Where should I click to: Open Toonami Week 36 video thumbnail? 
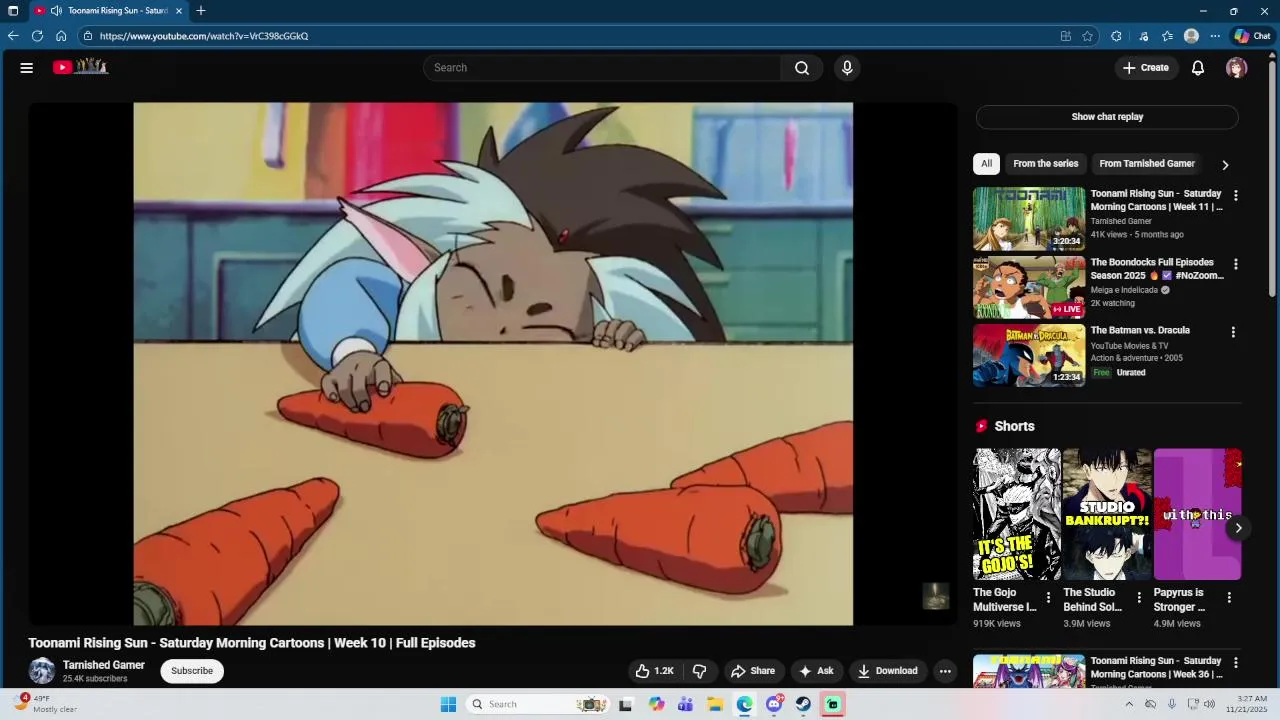(1029, 671)
